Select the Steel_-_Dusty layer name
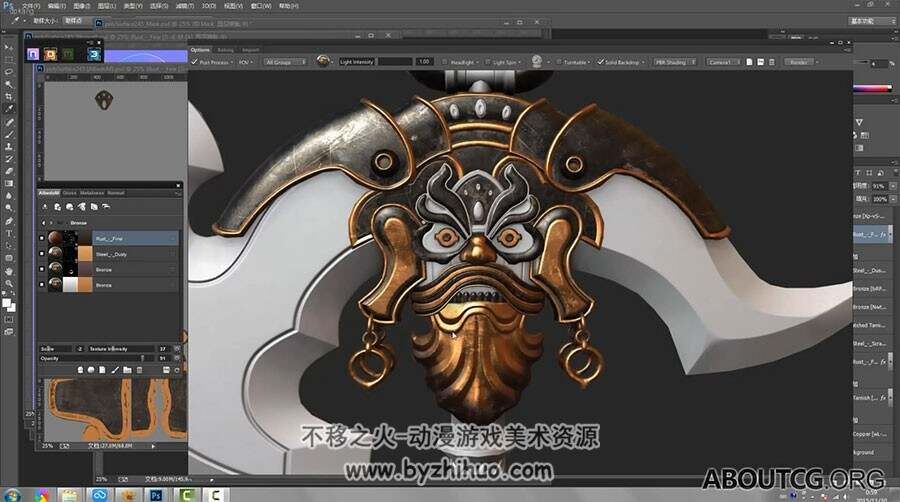The width and height of the screenshot is (900, 502). pyautogui.click(x=111, y=254)
